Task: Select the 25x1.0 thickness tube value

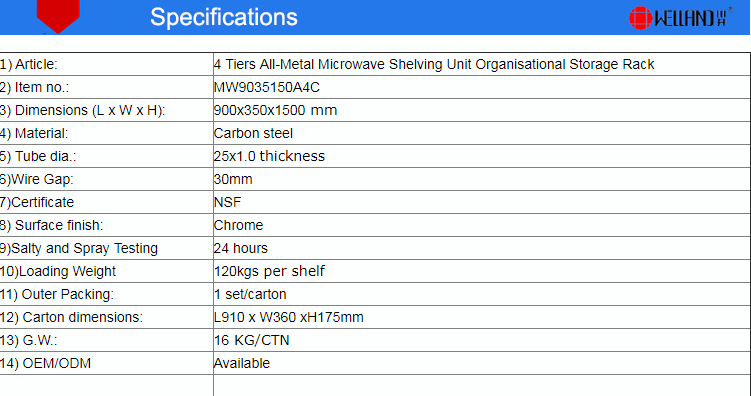Action: click(x=269, y=156)
